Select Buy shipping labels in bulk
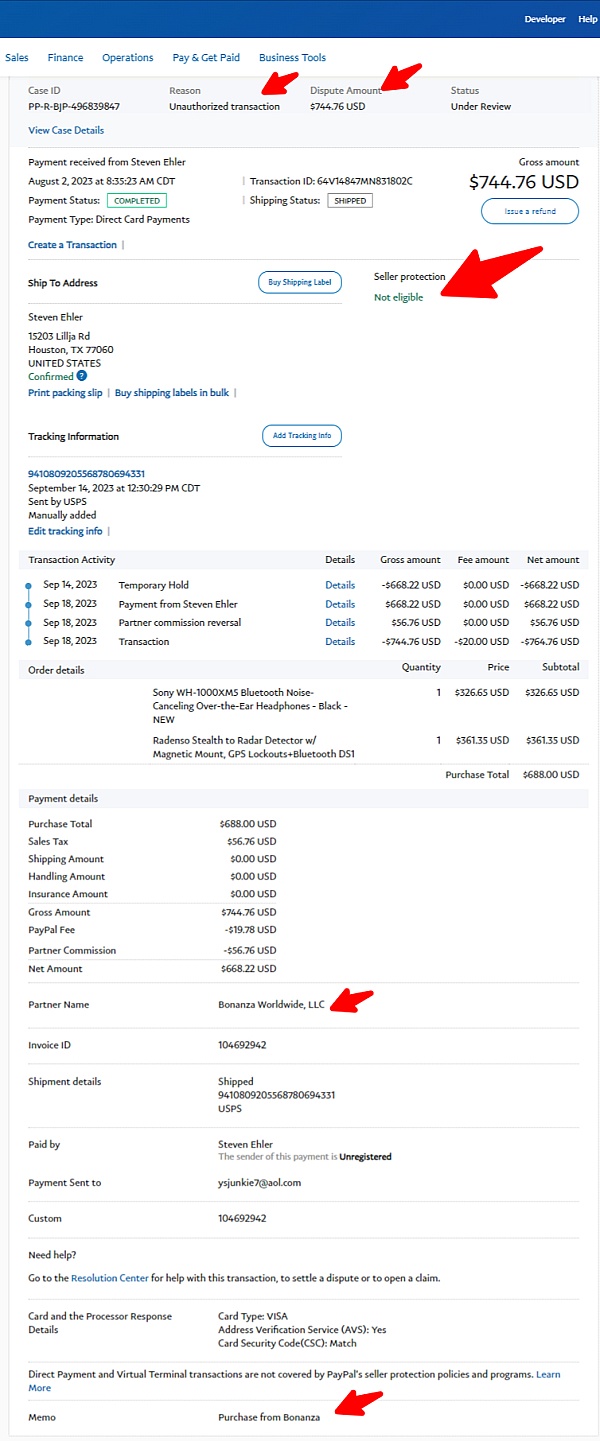Image resolution: width=600 pixels, height=1441 pixels. tap(172, 393)
